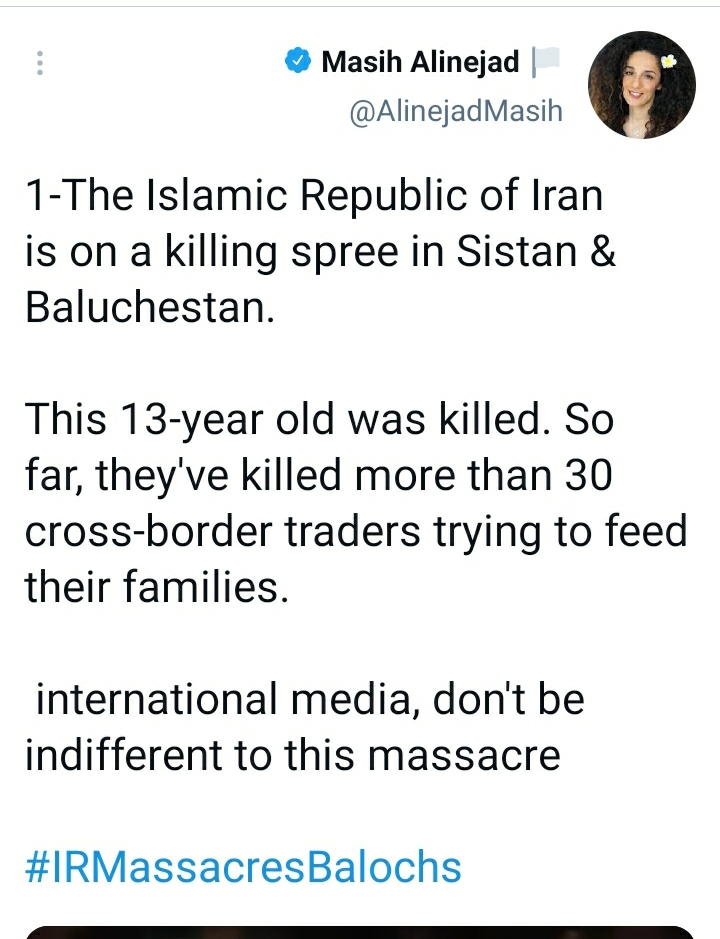Screen dimensions: 720x939
Task: Click the flag icon beside the name
Action: point(546,62)
